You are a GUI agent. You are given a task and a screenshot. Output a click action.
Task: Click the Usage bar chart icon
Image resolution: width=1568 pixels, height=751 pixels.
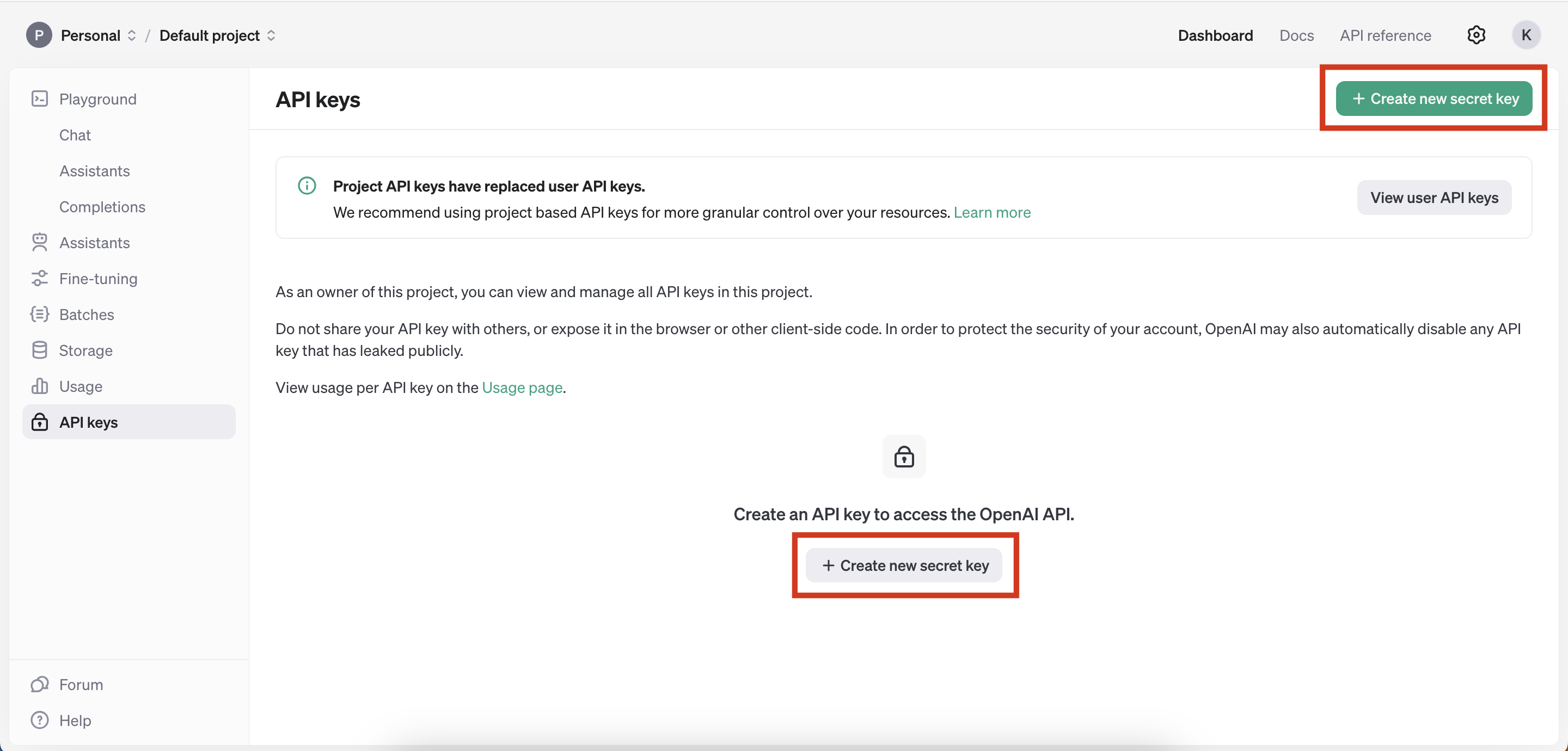click(x=40, y=386)
